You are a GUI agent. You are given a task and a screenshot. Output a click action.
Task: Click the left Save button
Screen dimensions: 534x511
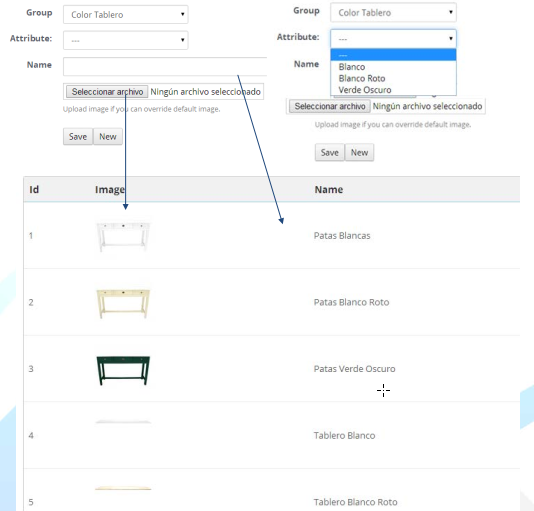78,137
